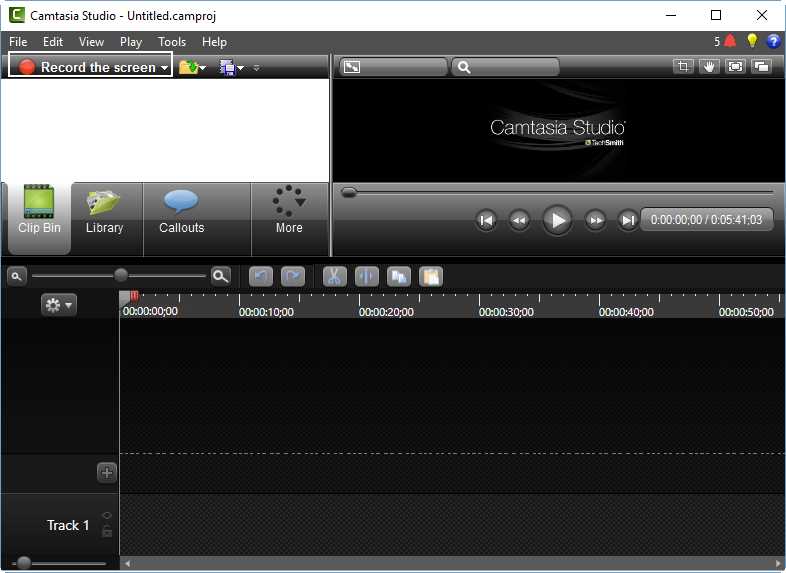Image resolution: width=786 pixels, height=573 pixels.
Task: Open the File menu
Action: click(x=18, y=42)
